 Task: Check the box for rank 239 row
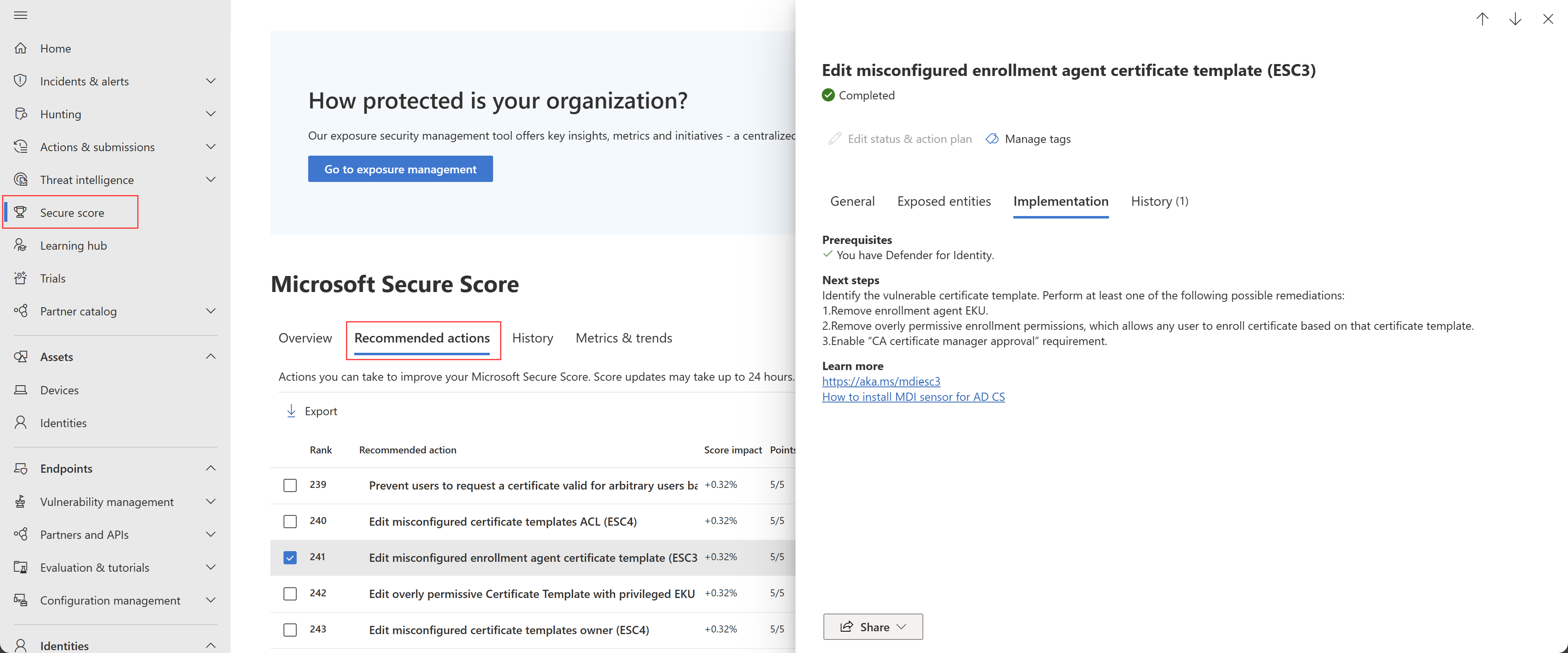pyautogui.click(x=290, y=485)
